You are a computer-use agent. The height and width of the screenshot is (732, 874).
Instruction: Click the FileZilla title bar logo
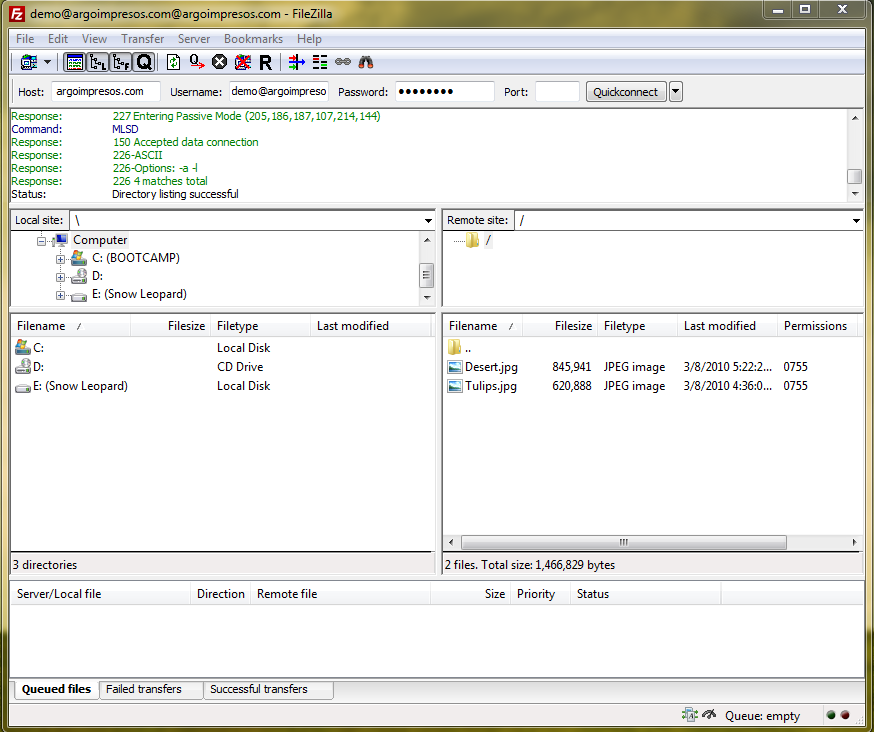[x=17, y=14]
